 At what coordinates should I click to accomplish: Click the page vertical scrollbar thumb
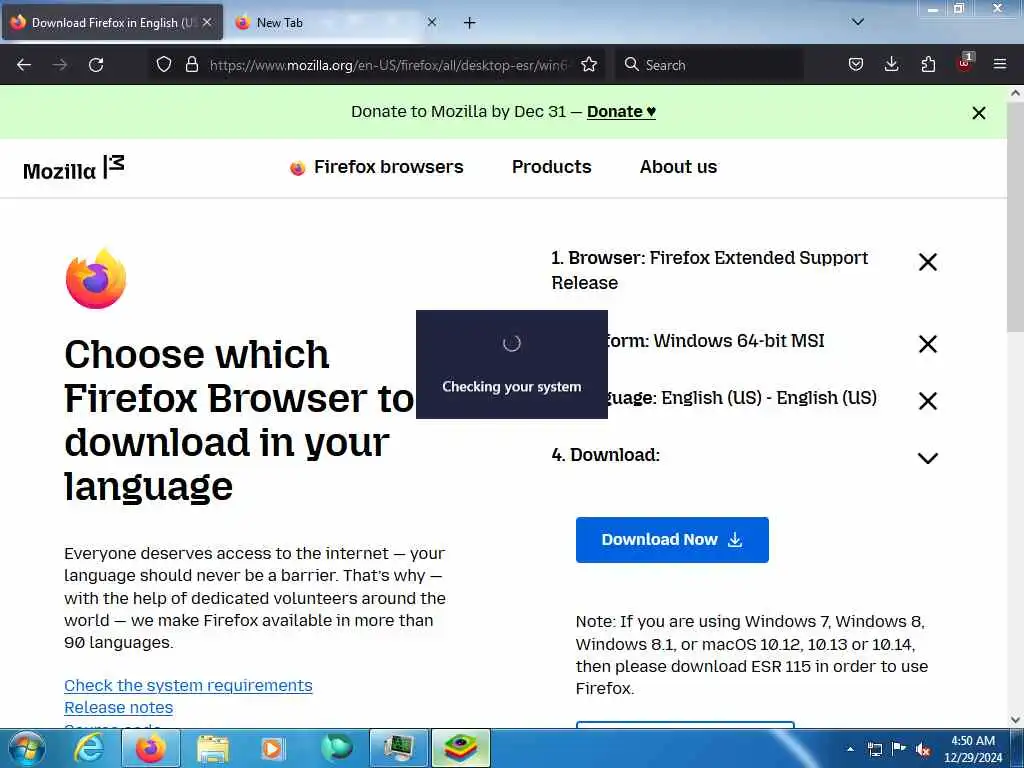(x=1015, y=216)
